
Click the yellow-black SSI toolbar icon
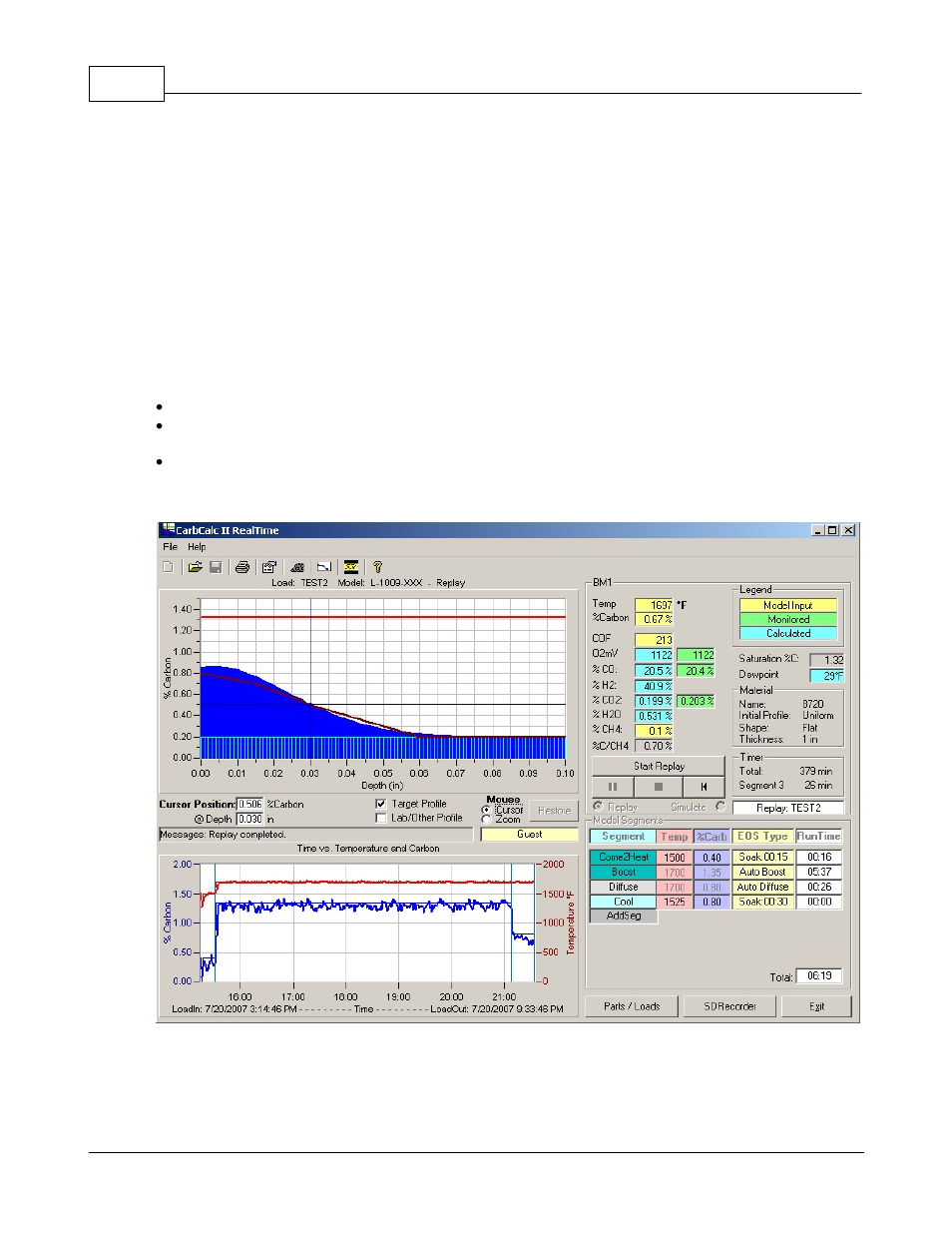click(x=351, y=567)
